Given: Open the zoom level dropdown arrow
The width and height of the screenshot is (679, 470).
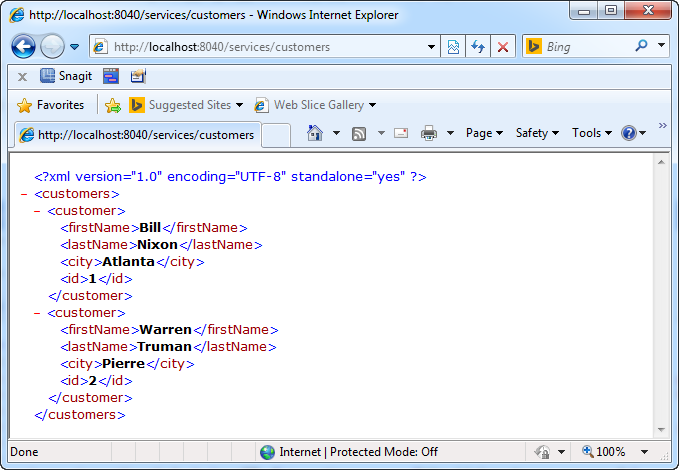Looking at the screenshot, I should point(644,452).
